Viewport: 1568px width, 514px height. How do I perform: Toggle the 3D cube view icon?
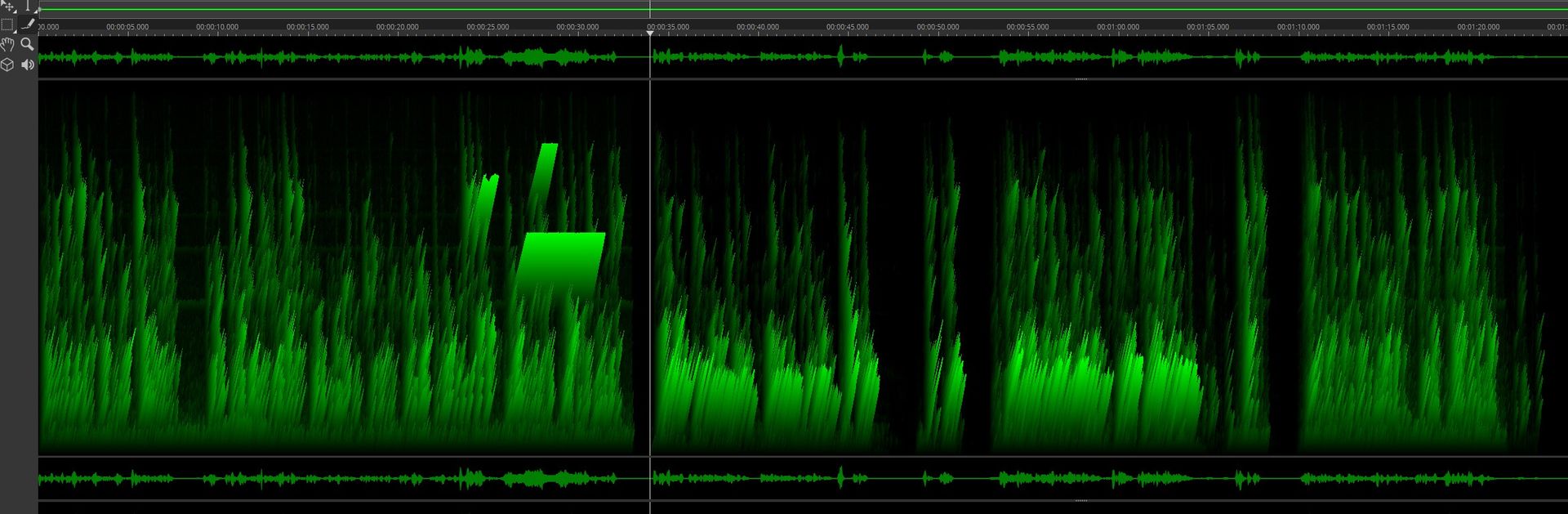(8, 65)
